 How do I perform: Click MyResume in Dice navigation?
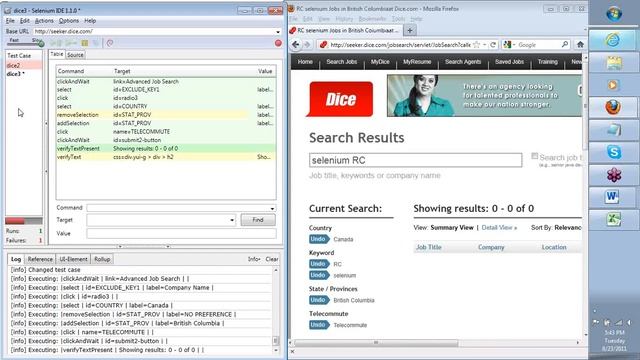[417, 62]
